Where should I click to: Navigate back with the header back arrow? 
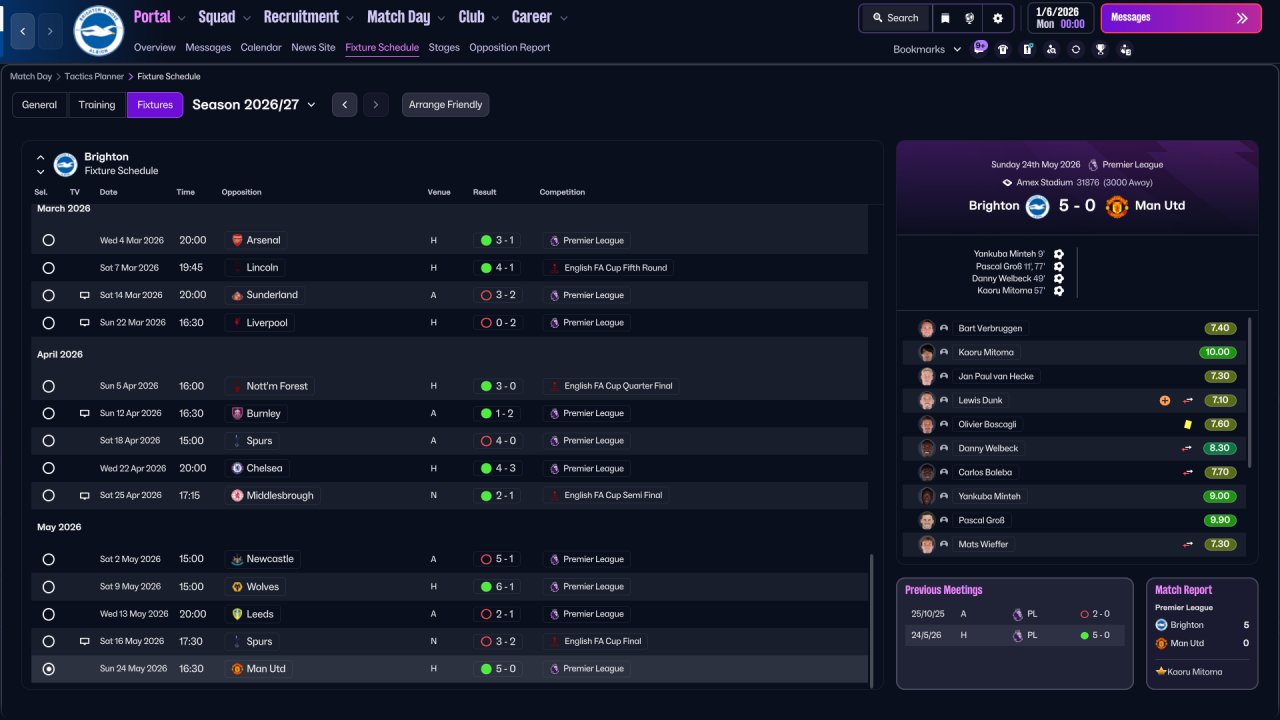point(23,31)
